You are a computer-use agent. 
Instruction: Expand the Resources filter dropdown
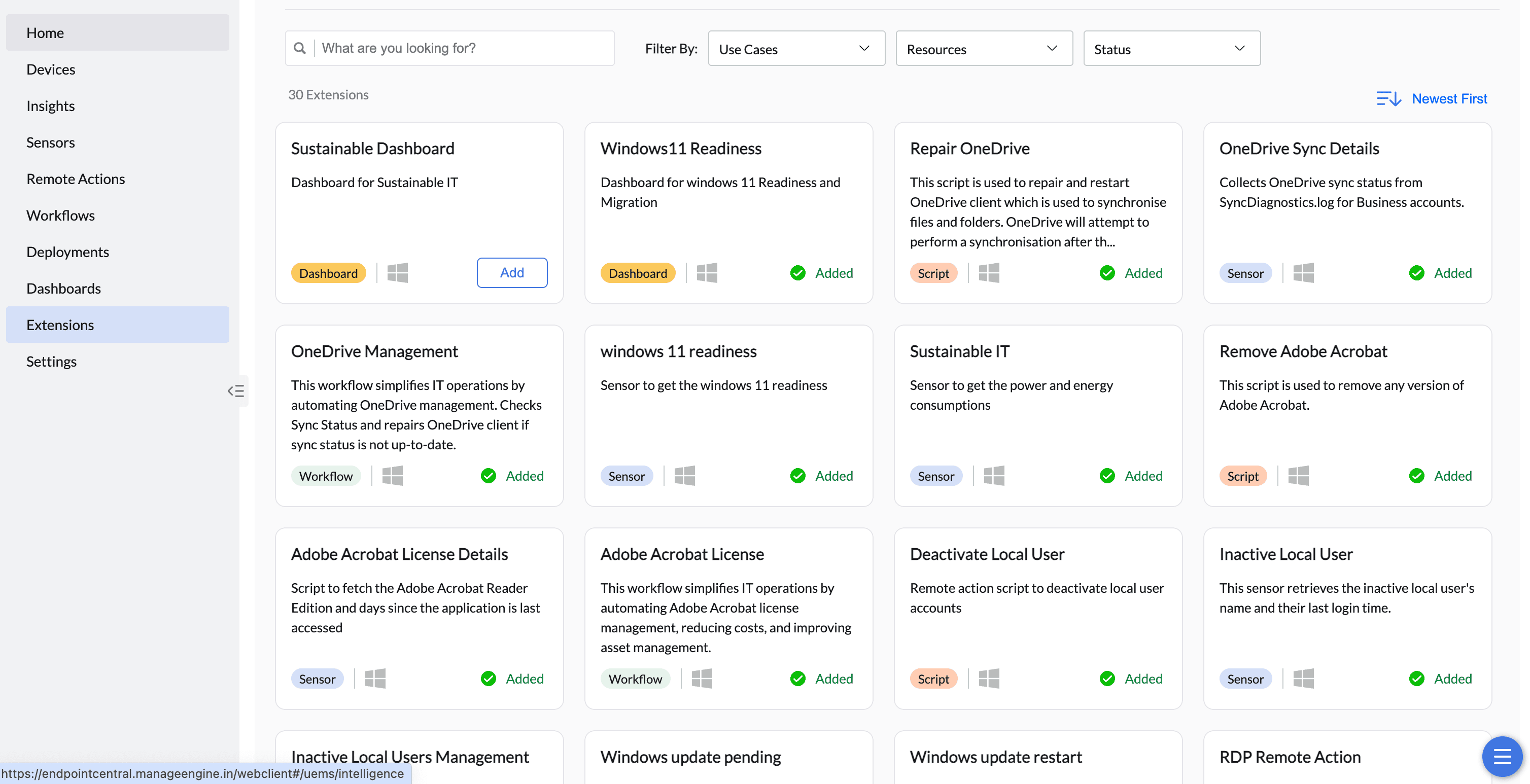pos(984,49)
